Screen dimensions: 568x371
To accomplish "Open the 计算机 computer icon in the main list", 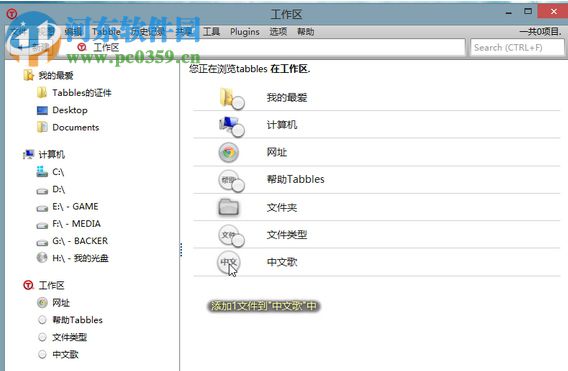I will [231, 126].
